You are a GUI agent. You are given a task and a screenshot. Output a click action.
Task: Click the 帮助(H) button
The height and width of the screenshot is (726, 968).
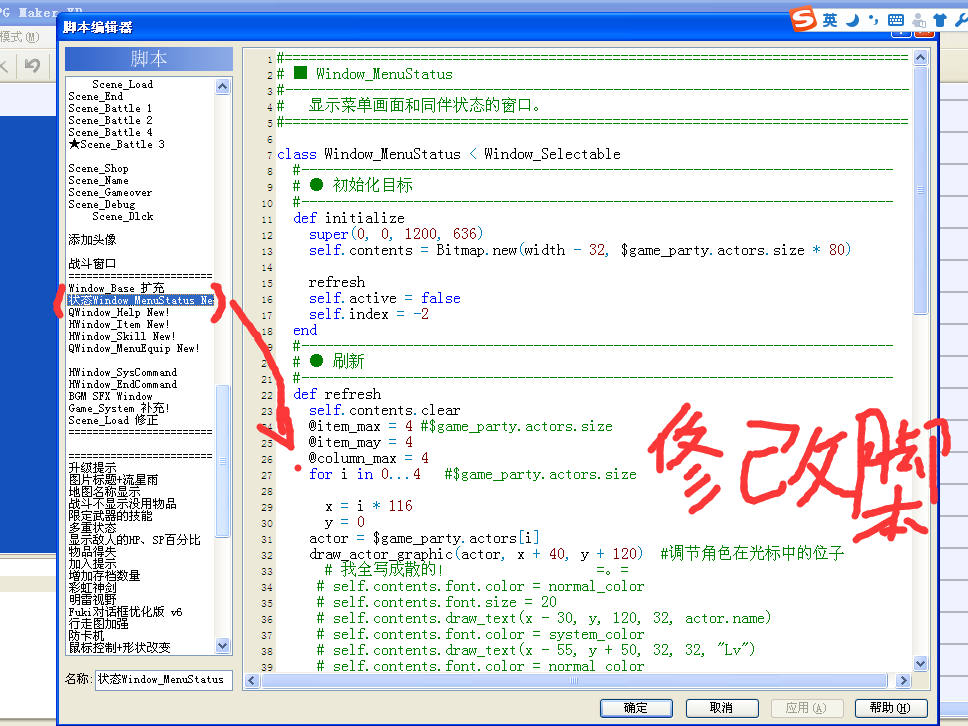pyautogui.click(x=890, y=707)
